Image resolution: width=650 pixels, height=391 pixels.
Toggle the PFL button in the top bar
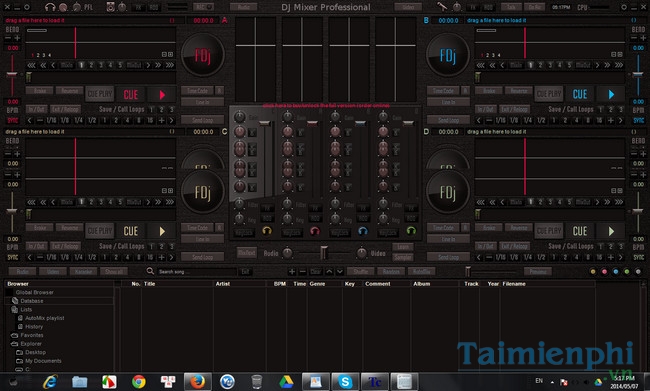point(88,7)
